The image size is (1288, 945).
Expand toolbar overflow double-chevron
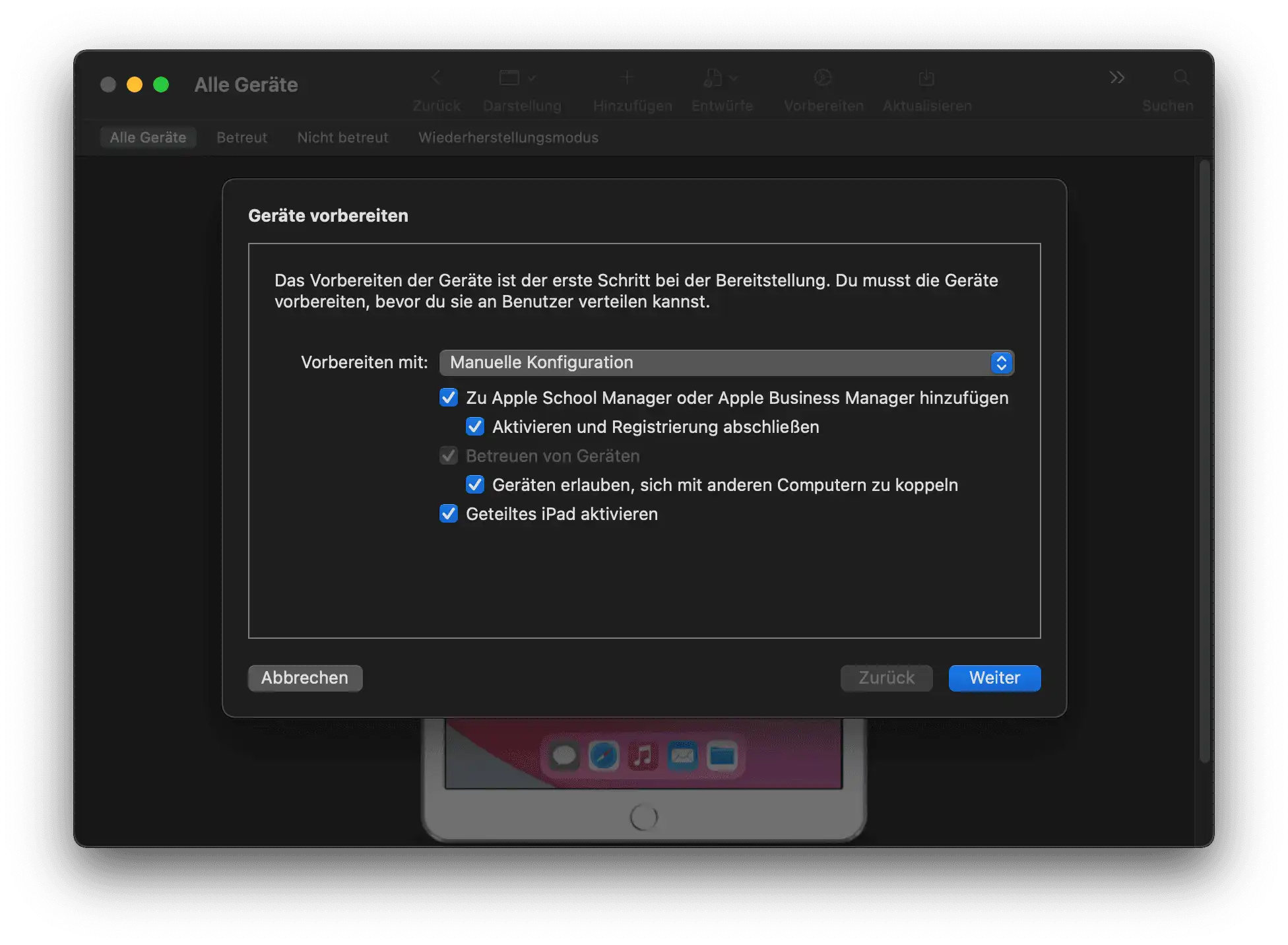[1116, 78]
